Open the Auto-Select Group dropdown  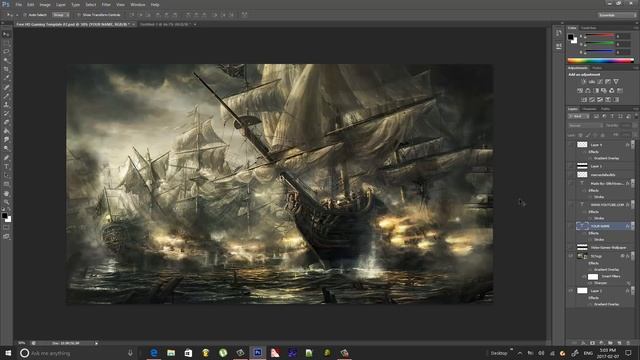point(60,15)
